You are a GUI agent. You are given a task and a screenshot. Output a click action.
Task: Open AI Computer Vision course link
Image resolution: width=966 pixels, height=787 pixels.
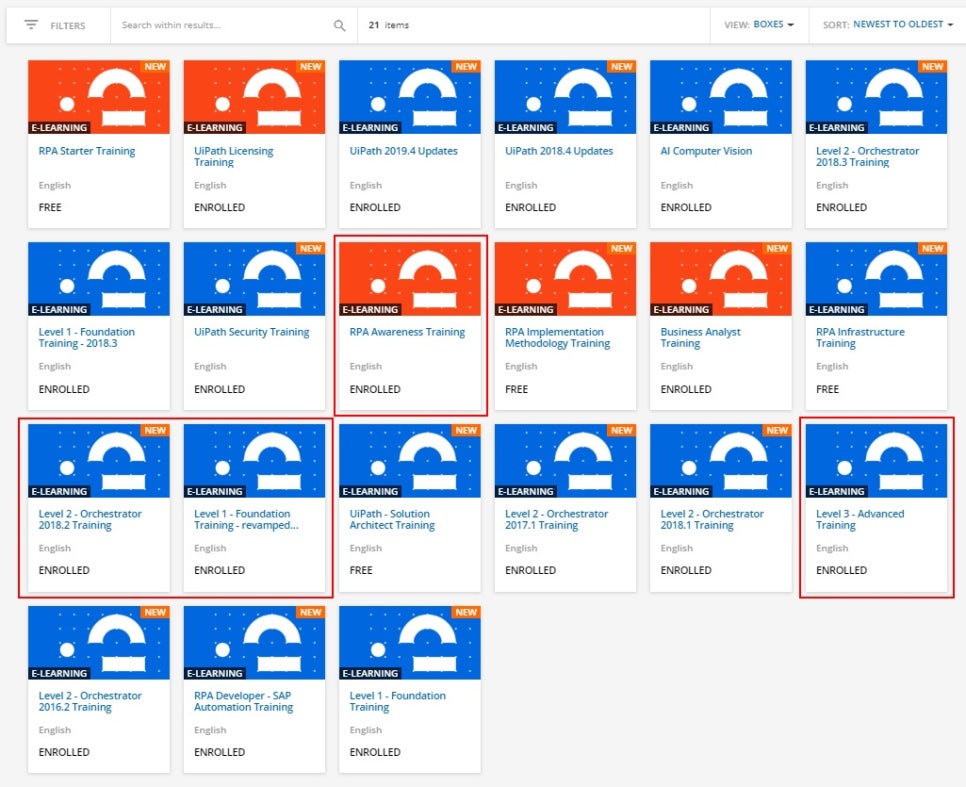[x=706, y=151]
